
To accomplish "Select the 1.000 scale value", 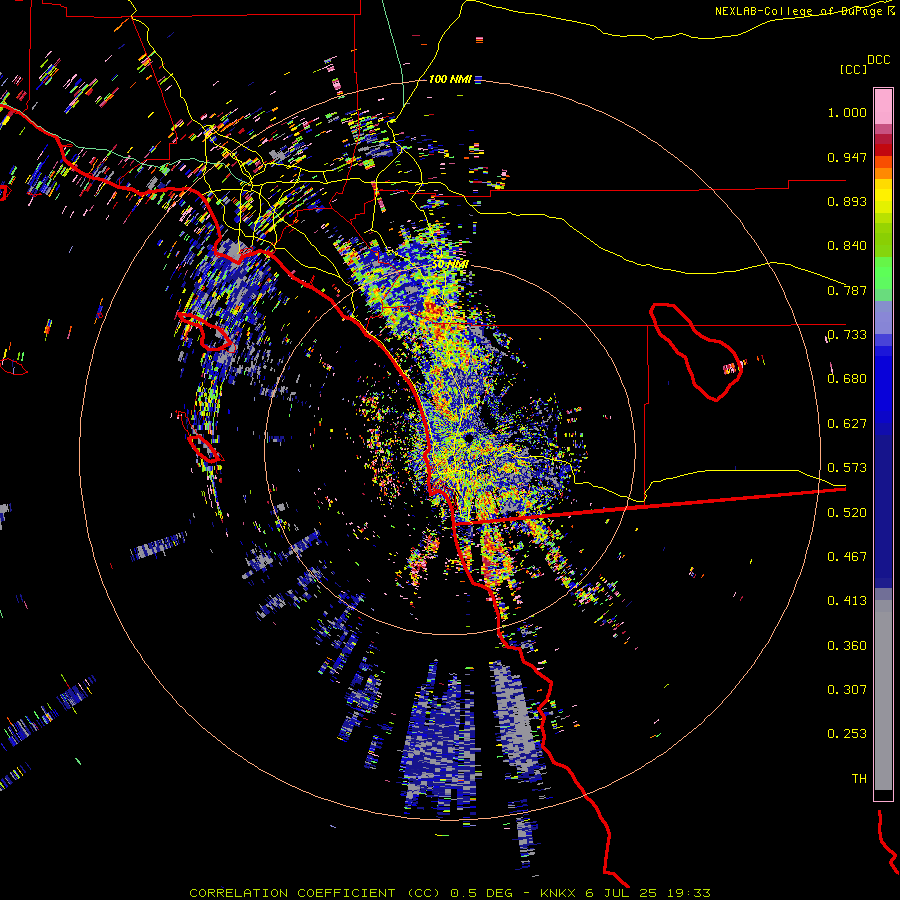I will tap(847, 112).
